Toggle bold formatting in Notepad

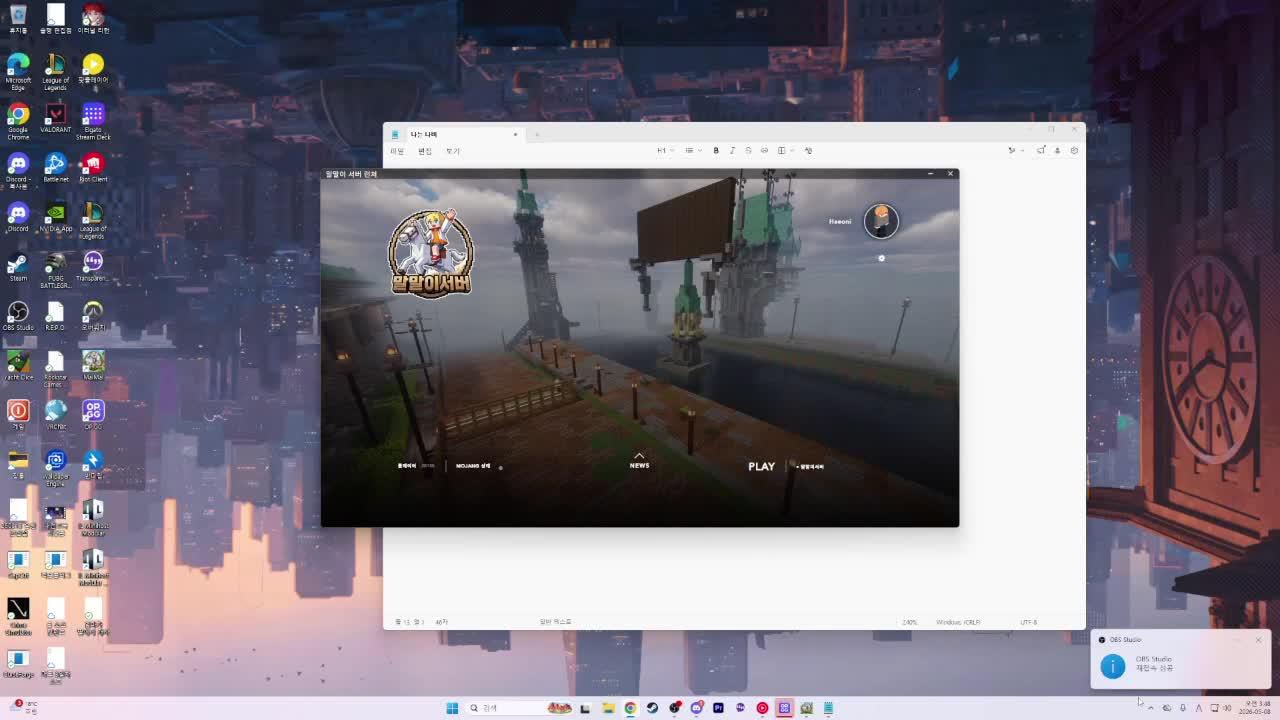716,151
